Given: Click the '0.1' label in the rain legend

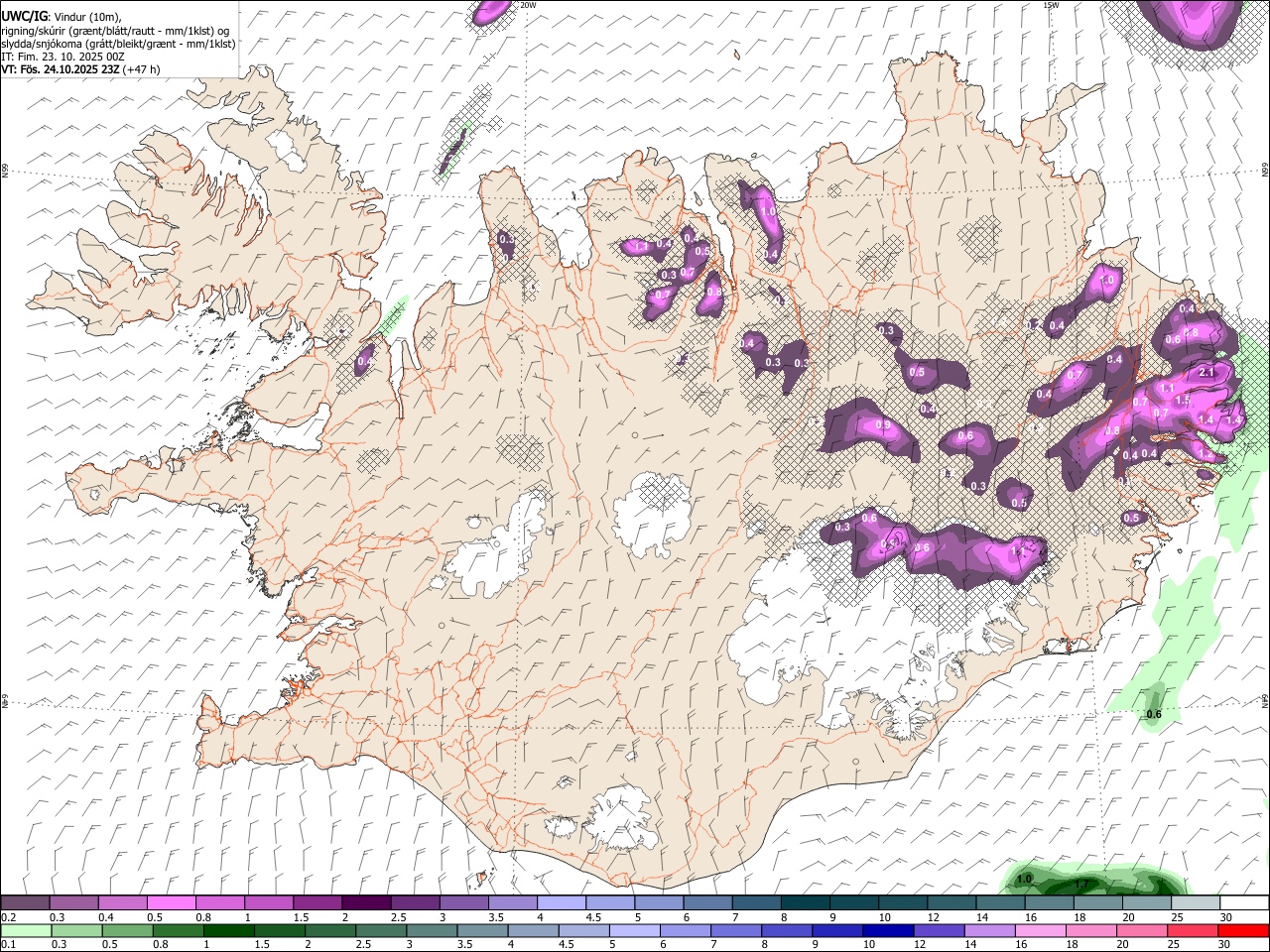Looking at the screenshot, I should coord(8,945).
